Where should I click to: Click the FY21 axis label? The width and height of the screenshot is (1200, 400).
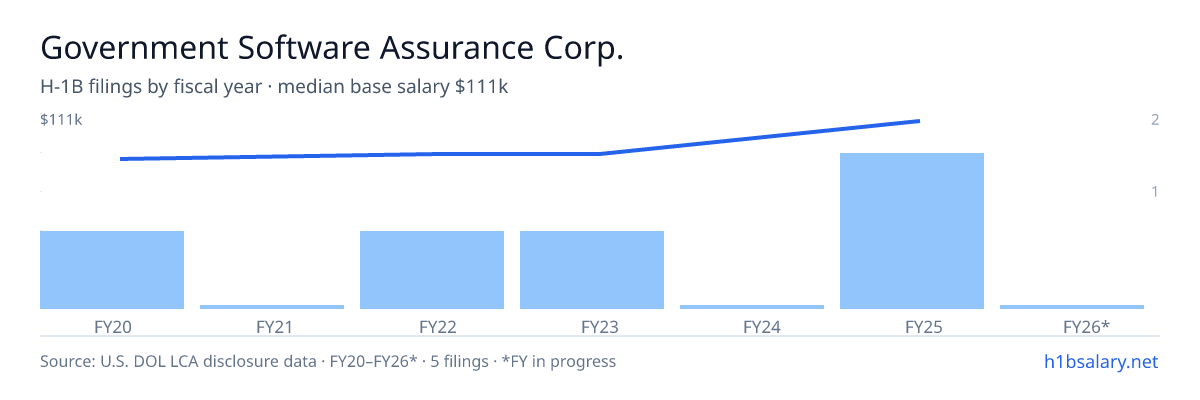coord(272,326)
